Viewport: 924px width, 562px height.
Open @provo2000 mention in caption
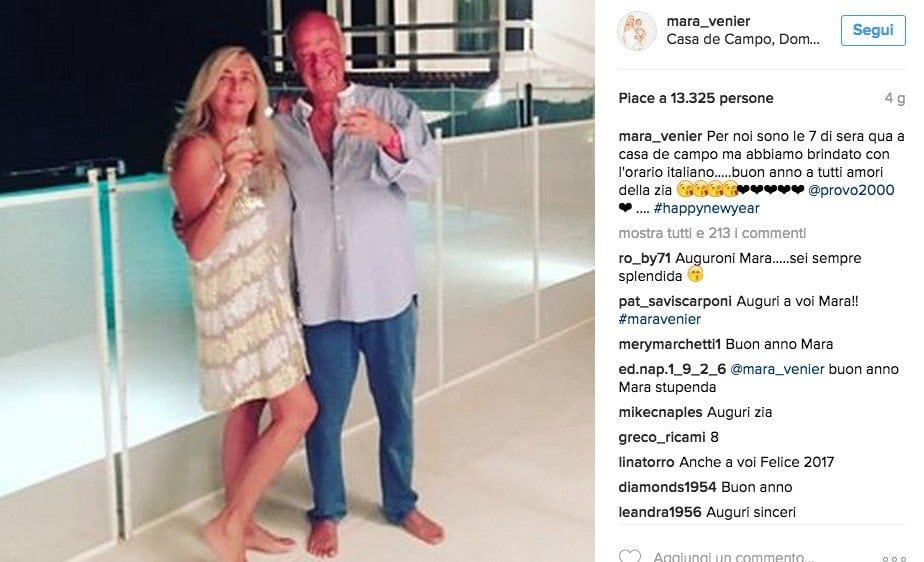(850, 190)
